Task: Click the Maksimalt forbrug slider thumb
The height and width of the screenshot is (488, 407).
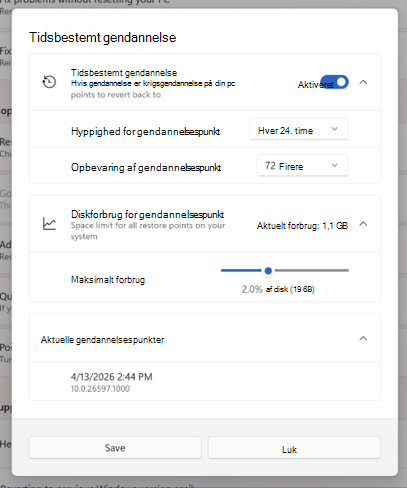Action: coord(268,271)
